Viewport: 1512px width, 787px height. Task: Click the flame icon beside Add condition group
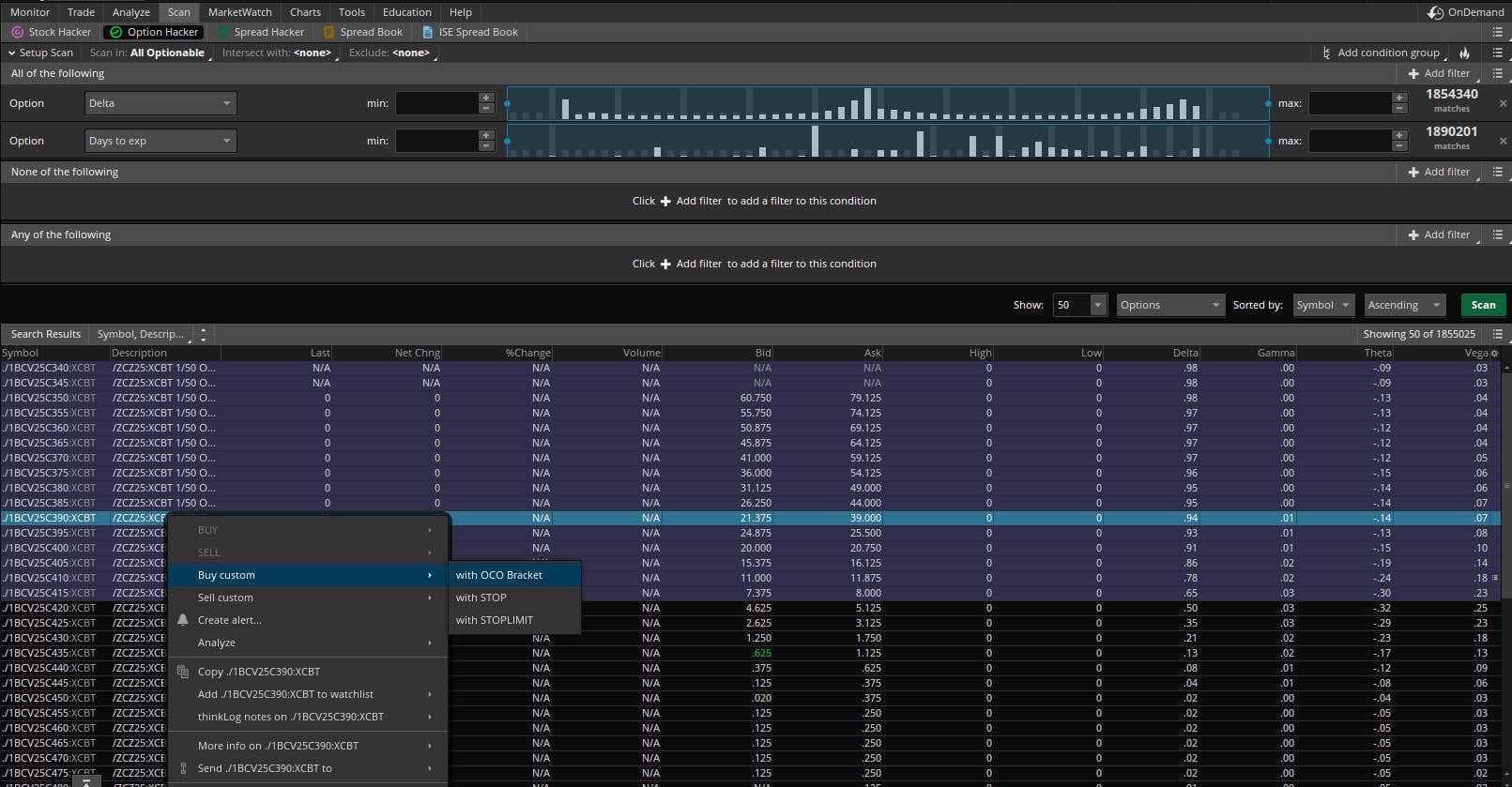pos(1464,53)
